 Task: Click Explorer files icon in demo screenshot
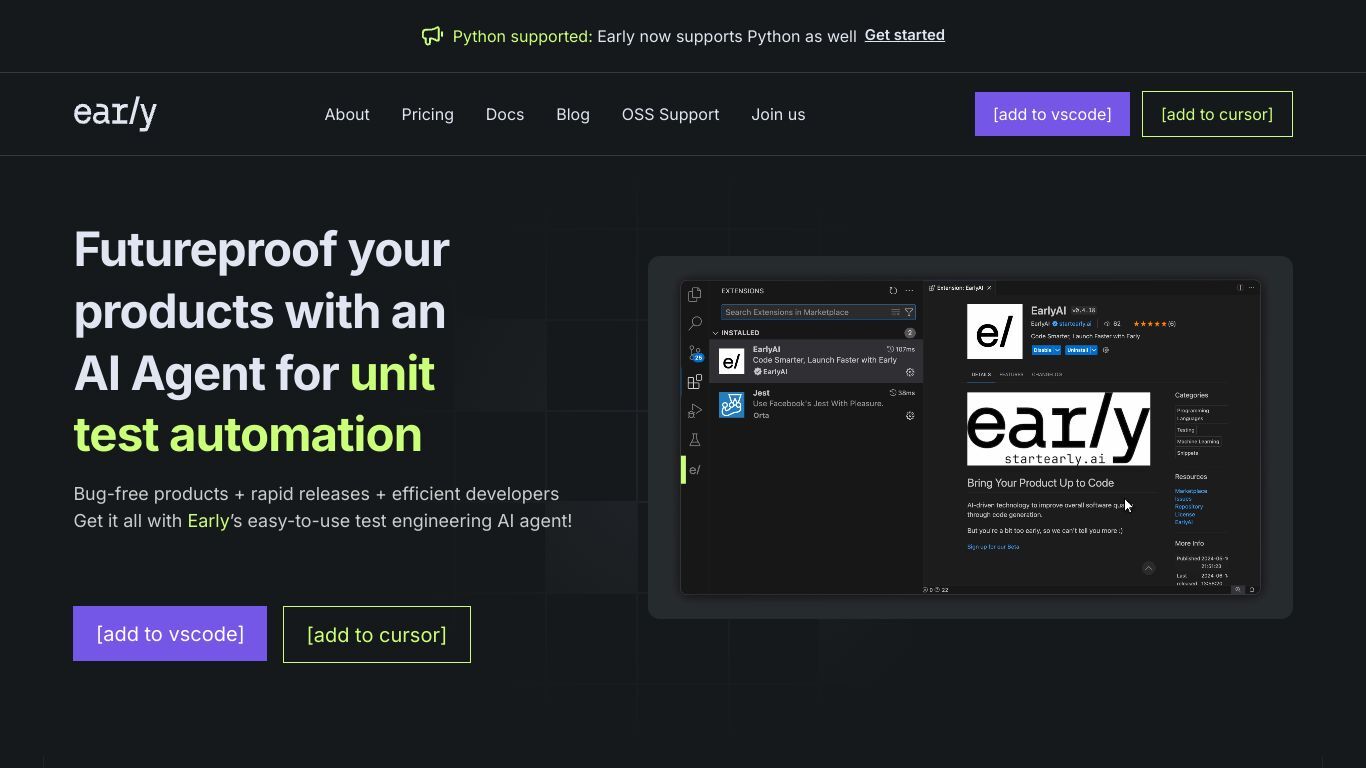695,295
